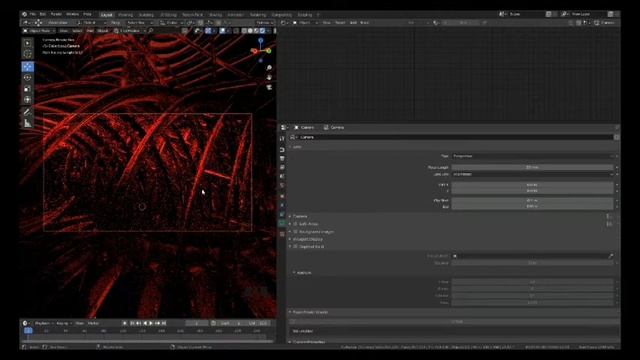640x360 pixels.
Task: Select the Transform tool
Action: pos(27,100)
